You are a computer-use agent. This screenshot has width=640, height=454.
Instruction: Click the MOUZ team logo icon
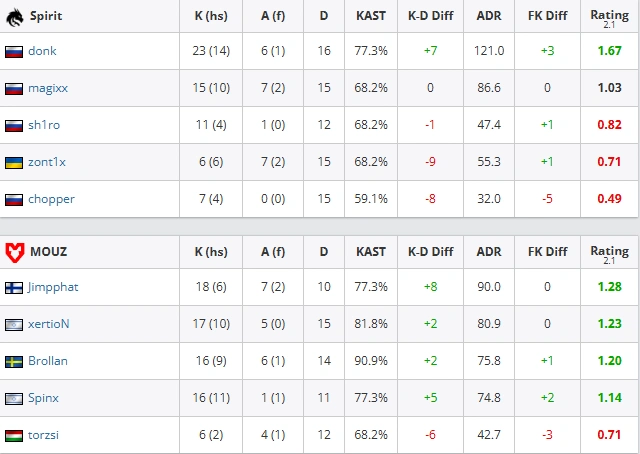point(14,250)
